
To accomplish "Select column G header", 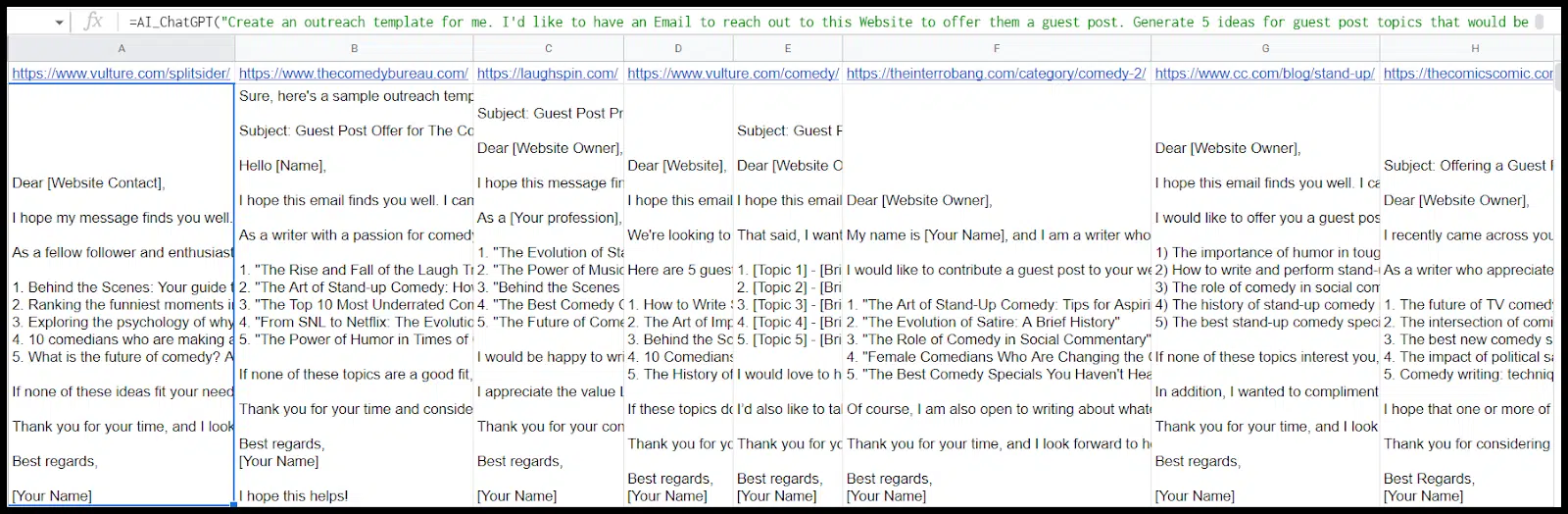I will click(1265, 48).
